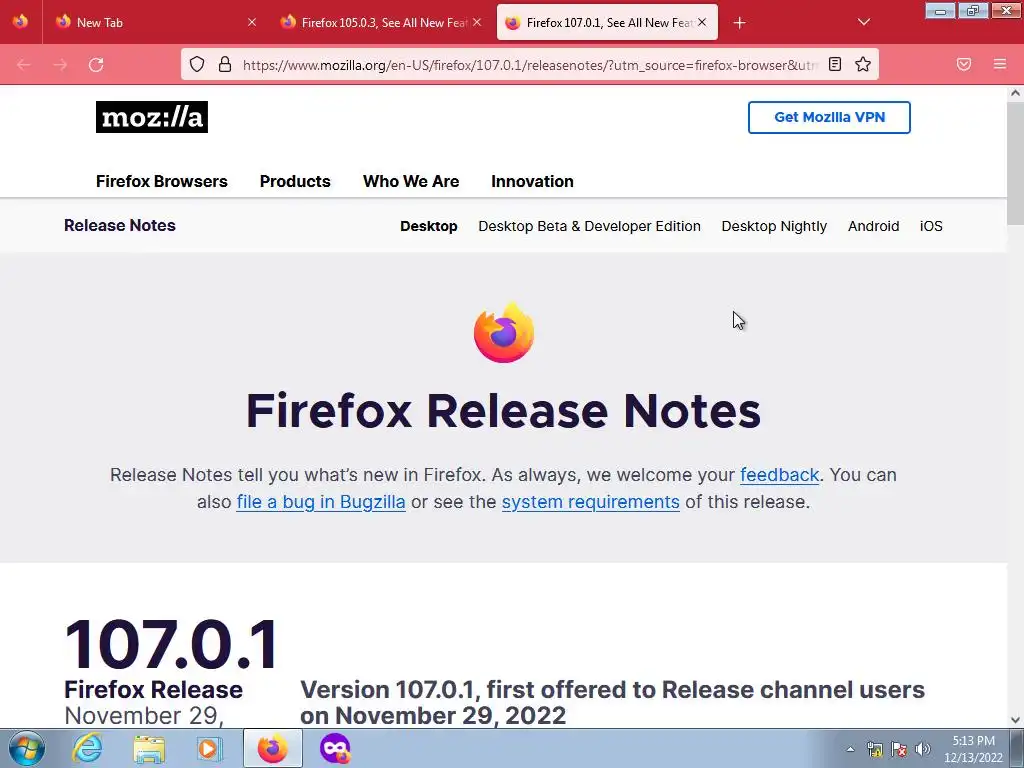
Task: Reload the current page
Action: tap(96, 64)
